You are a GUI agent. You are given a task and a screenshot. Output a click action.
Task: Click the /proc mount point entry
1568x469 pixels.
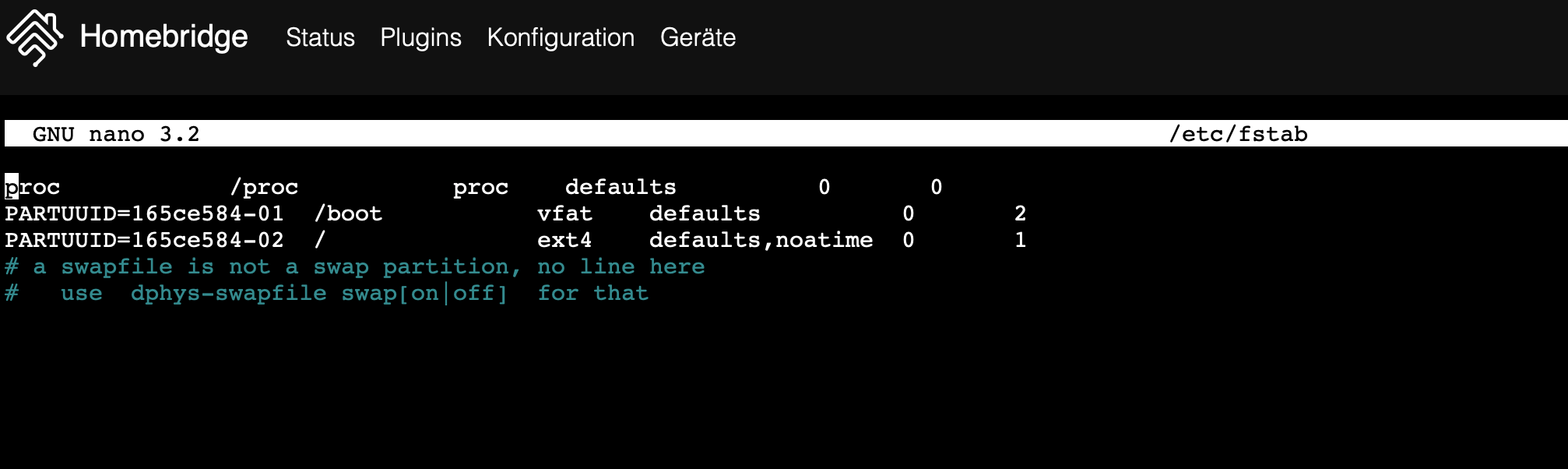[264, 187]
